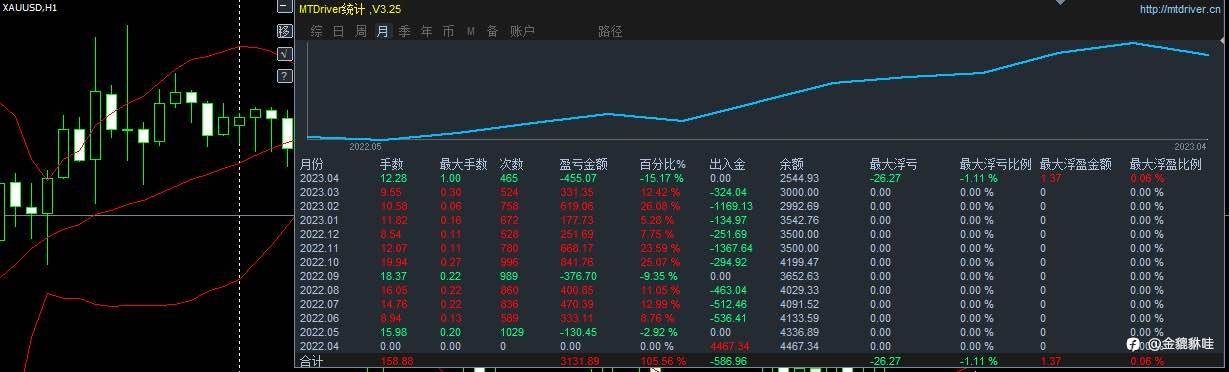Open the 备 notes tab
This screenshot has height=372, width=1229.
click(x=492, y=31)
